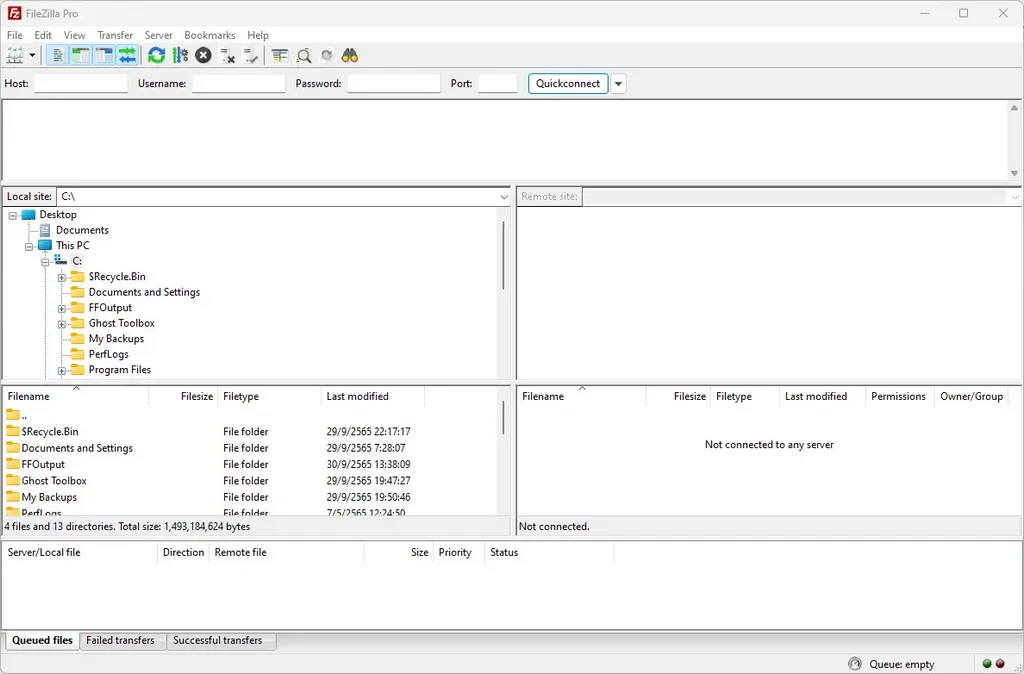
Task: Collapse the C: drive tree node
Action: (x=45, y=262)
